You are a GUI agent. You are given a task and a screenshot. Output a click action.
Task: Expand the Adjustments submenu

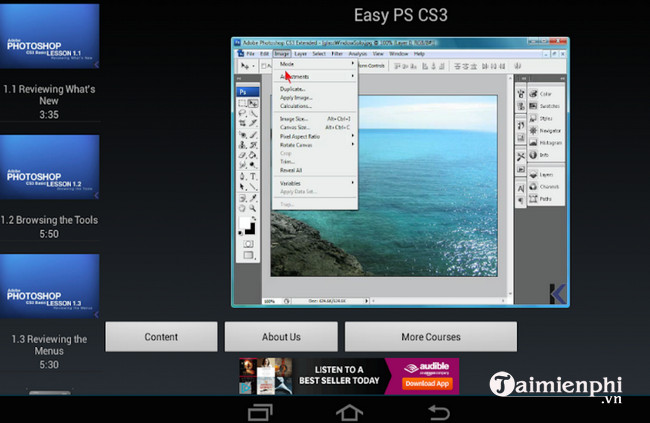coord(315,76)
